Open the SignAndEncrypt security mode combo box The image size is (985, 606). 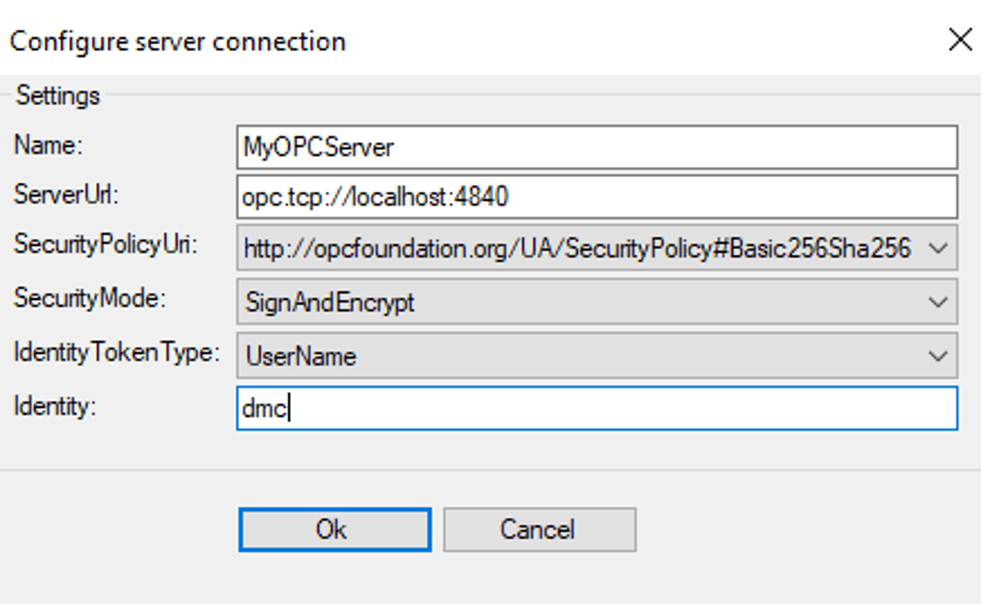597,302
